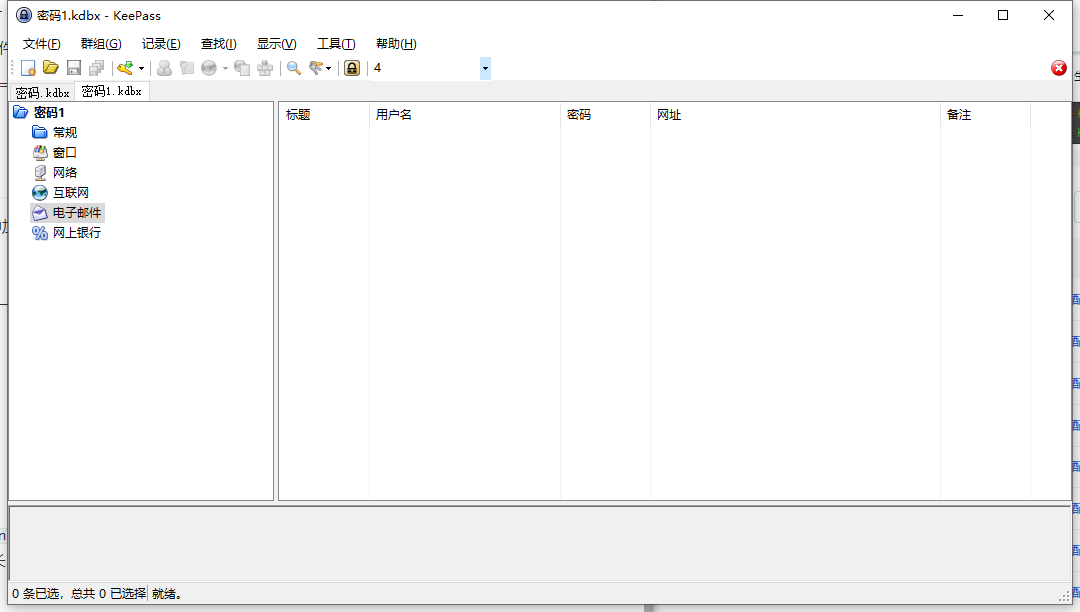This screenshot has height=612, width=1080.
Task: Click the open folder icon of 密码1
Action: pos(21,112)
